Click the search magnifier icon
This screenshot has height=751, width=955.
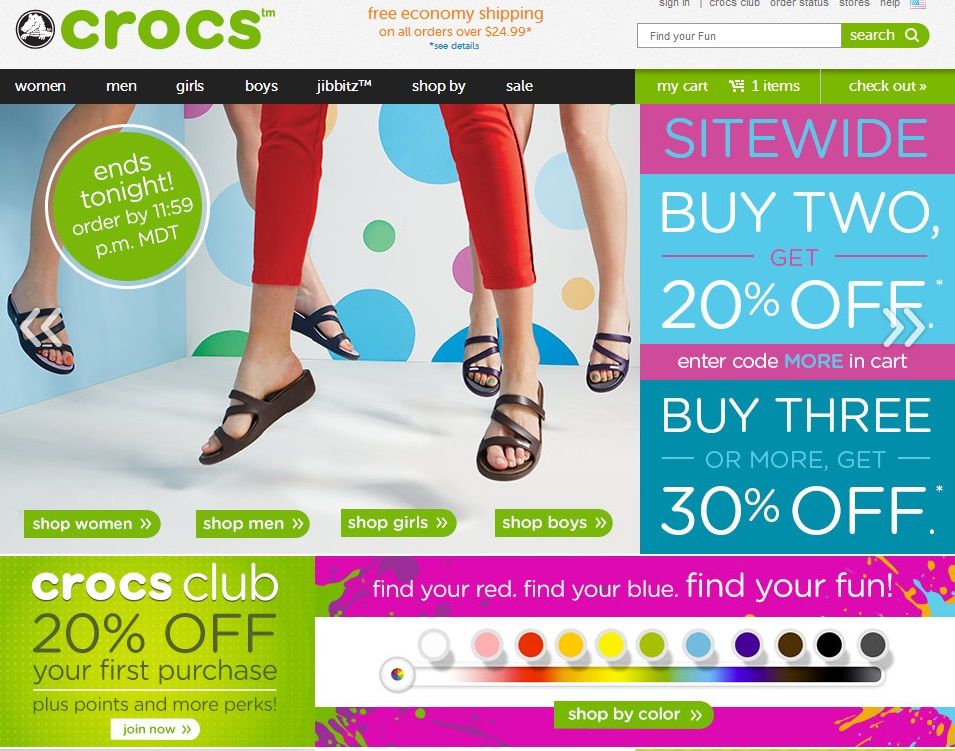pos(912,35)
